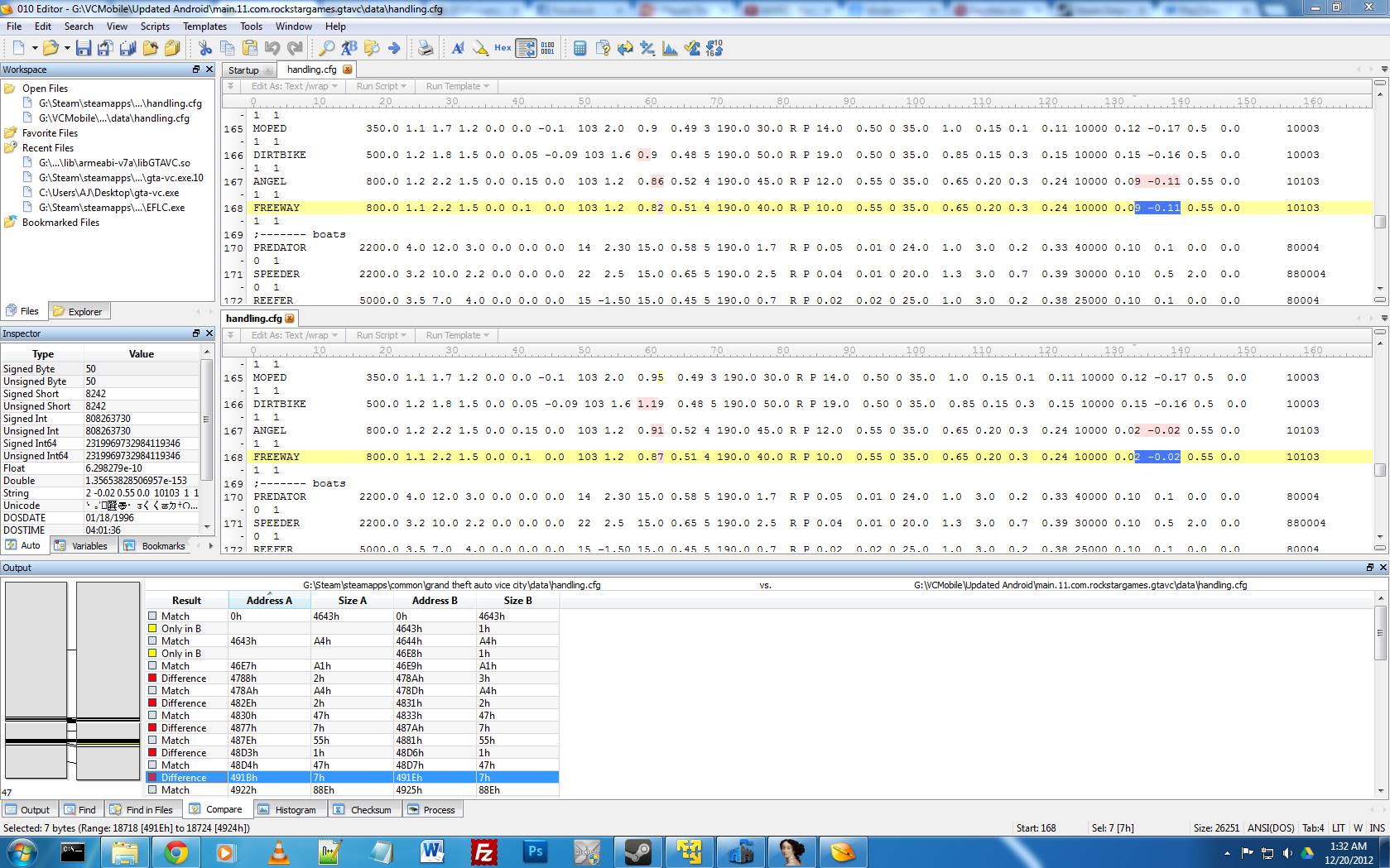Viewport: 1390px width, 868px height.
Task: Launch Photoshop from the Windows taskbar
Action: pos(536,851)
